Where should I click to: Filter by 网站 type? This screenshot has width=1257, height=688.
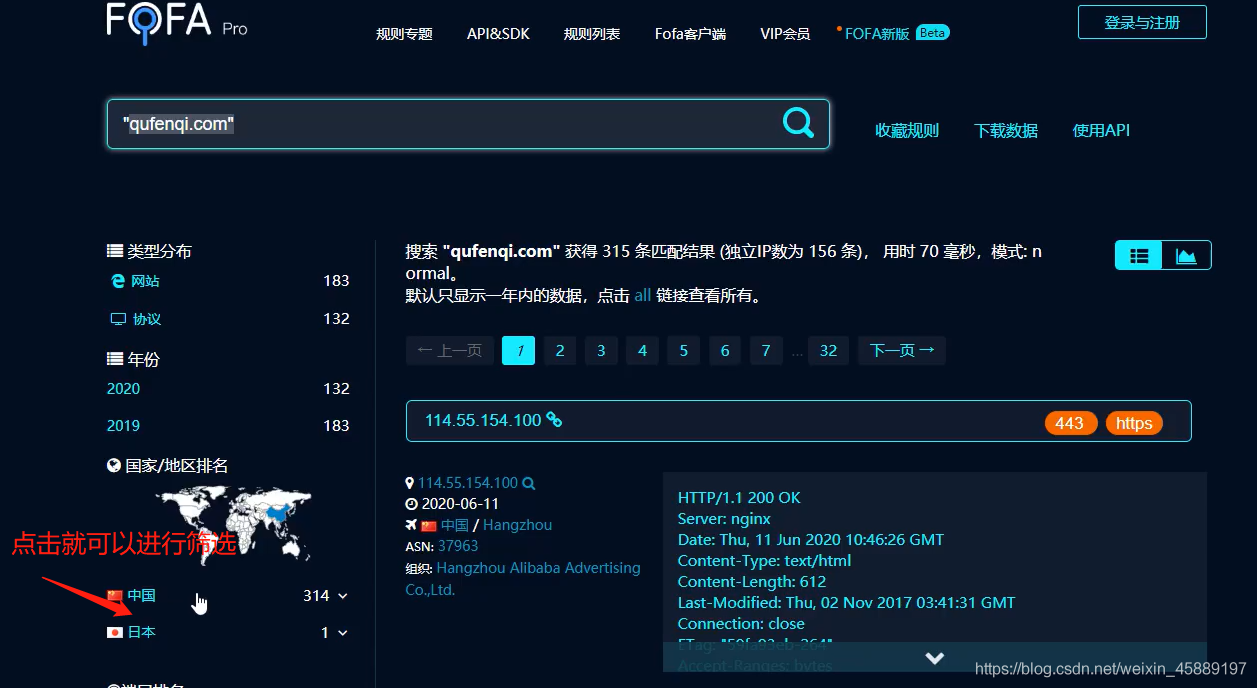(145, 282)
